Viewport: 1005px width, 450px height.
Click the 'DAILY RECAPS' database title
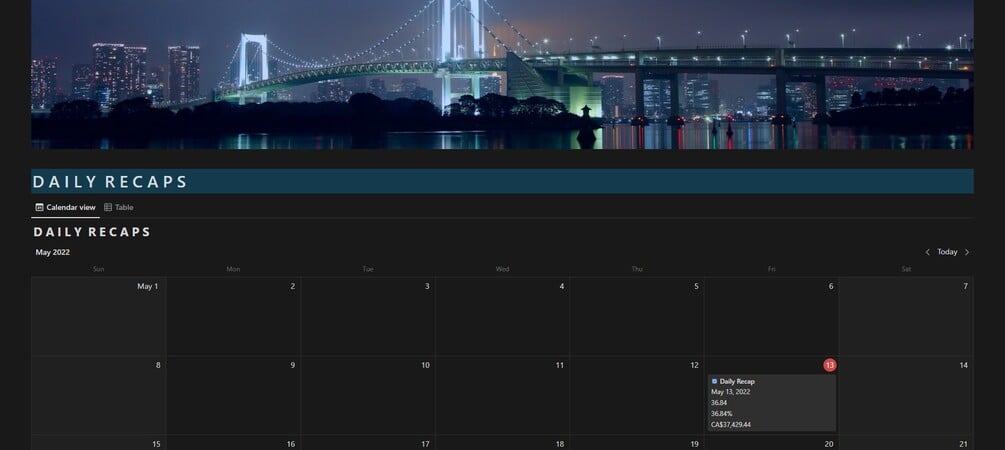pos(92,232)
